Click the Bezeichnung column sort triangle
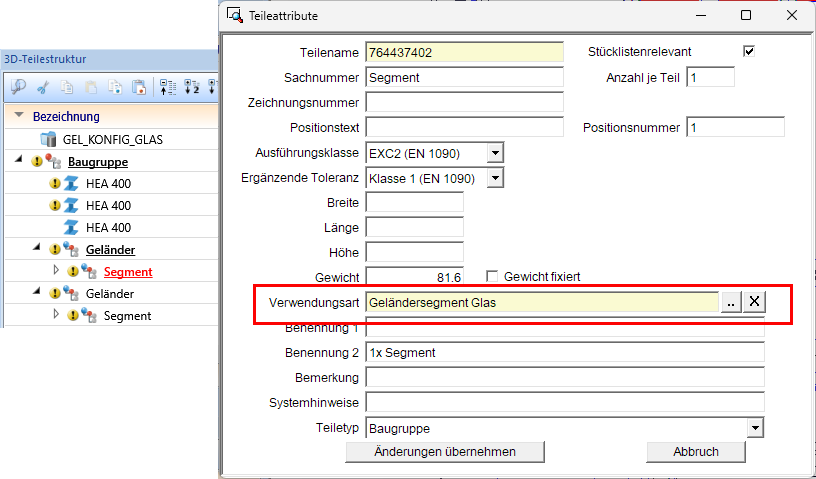 (19, 115)
